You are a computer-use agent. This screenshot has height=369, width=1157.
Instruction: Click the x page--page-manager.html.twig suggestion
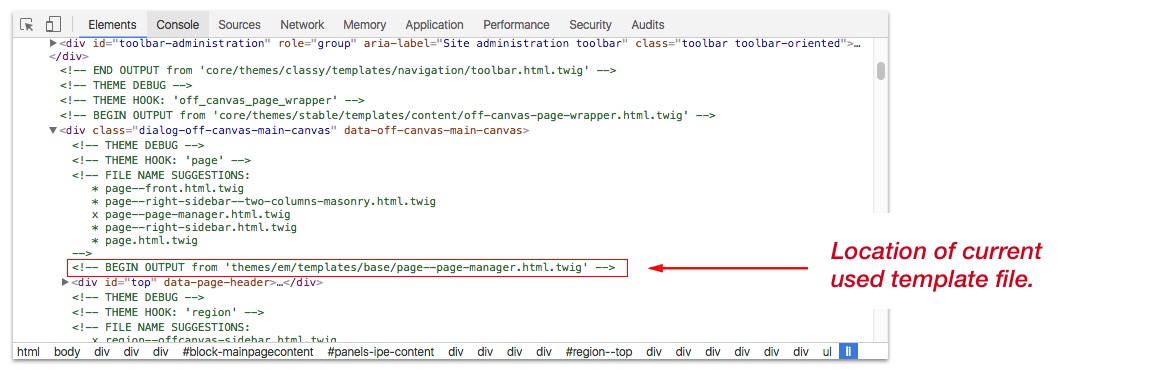tap(190, 215)
